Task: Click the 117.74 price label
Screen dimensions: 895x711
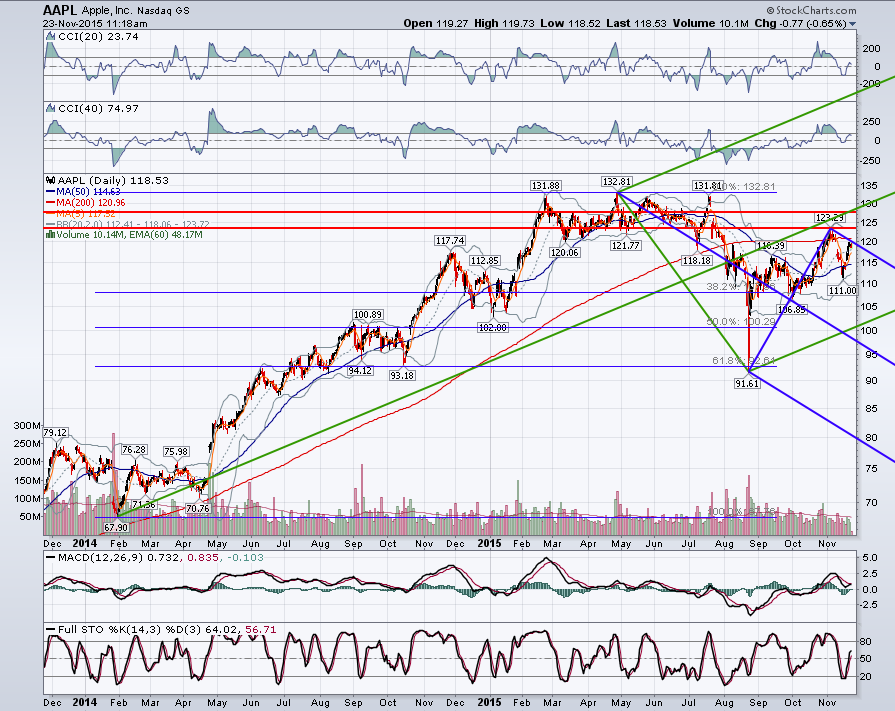Action: pos(450,241)
